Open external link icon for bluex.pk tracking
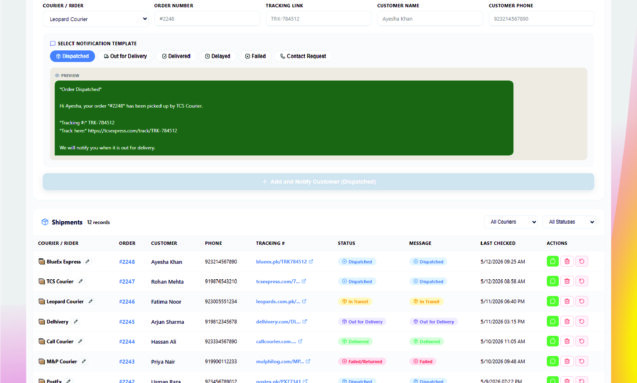This screenshot has height=383, width=637. pyautogui.click(x=311, y=262)
